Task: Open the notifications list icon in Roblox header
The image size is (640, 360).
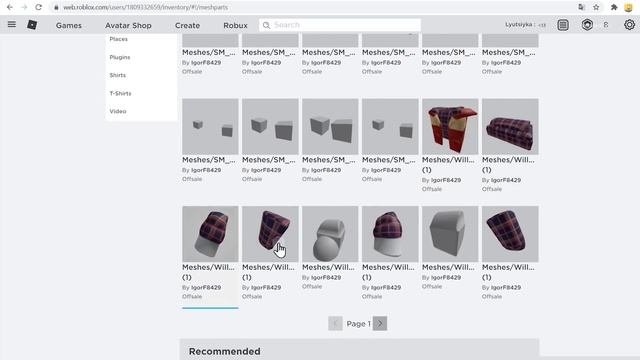Action: (x=563, y=25)
